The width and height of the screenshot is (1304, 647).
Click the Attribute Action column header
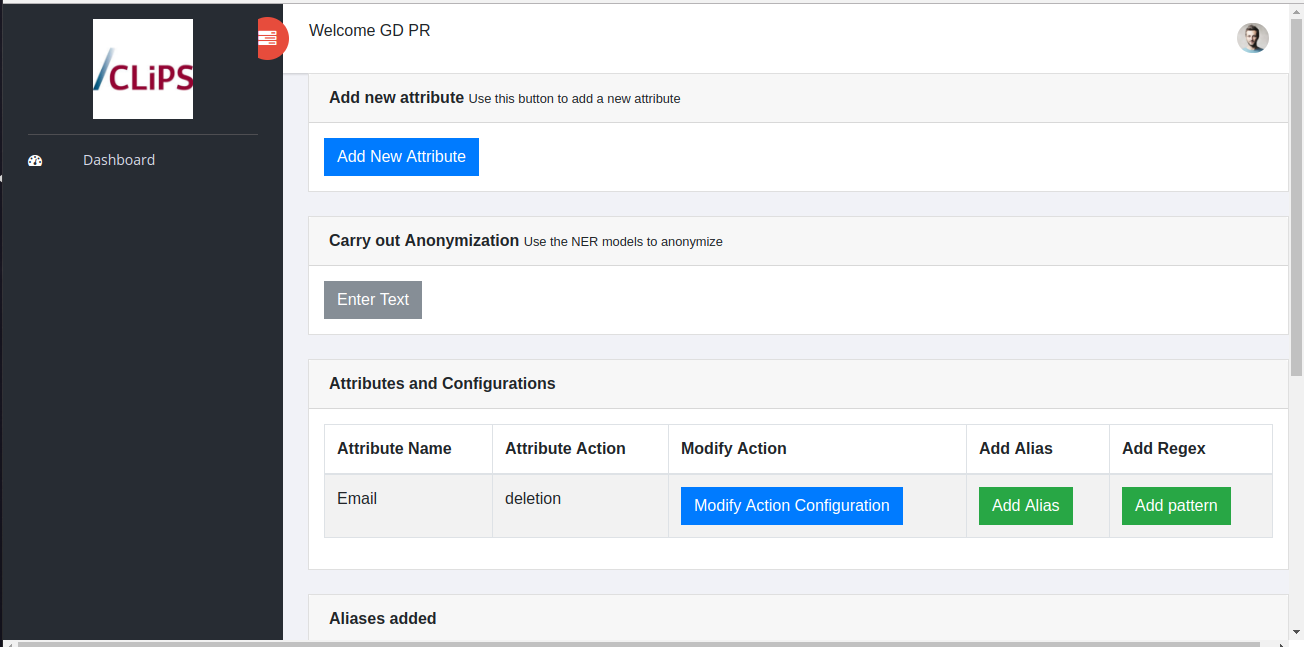(x=580, y=449)
